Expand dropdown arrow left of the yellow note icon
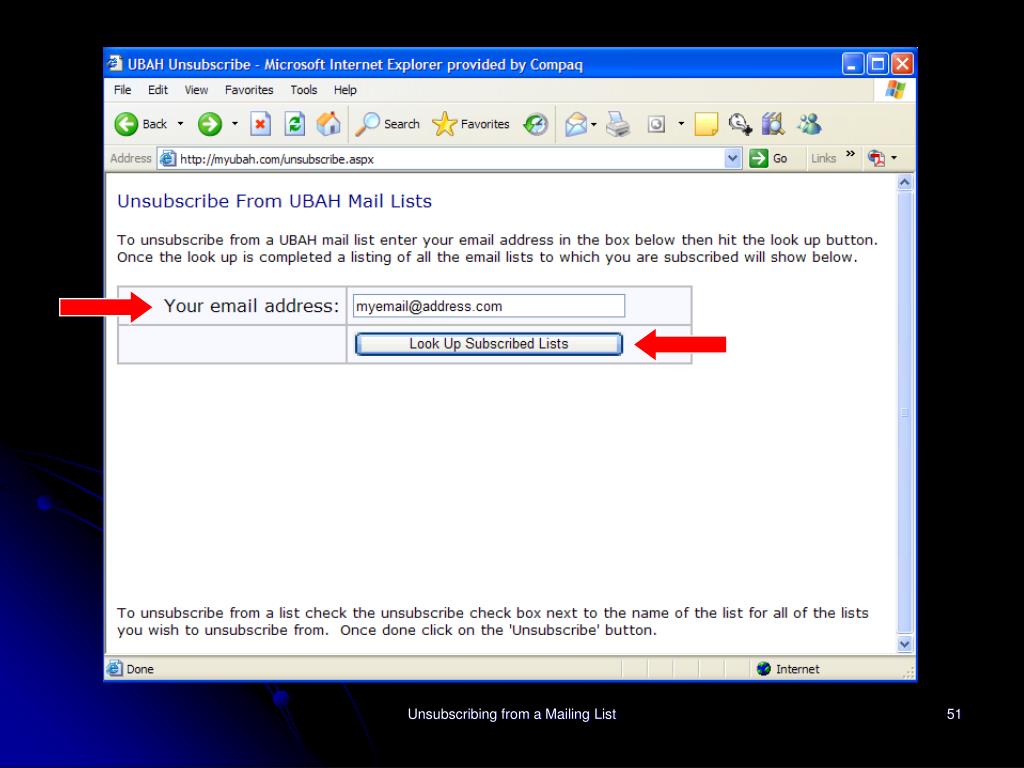 (681, 124)
